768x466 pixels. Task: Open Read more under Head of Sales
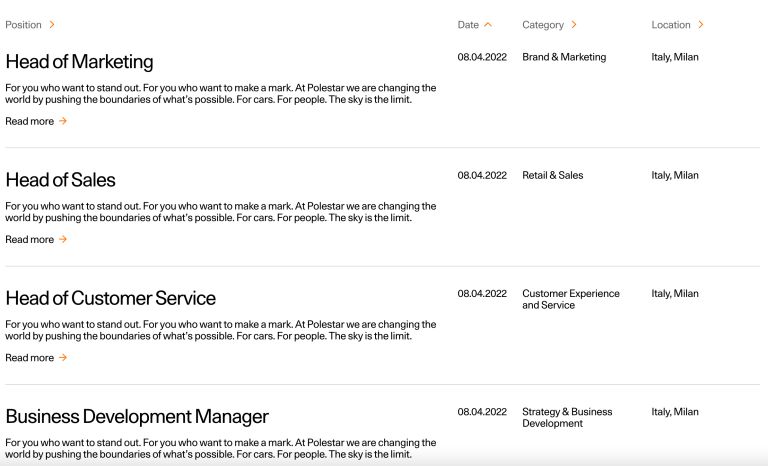29,239
